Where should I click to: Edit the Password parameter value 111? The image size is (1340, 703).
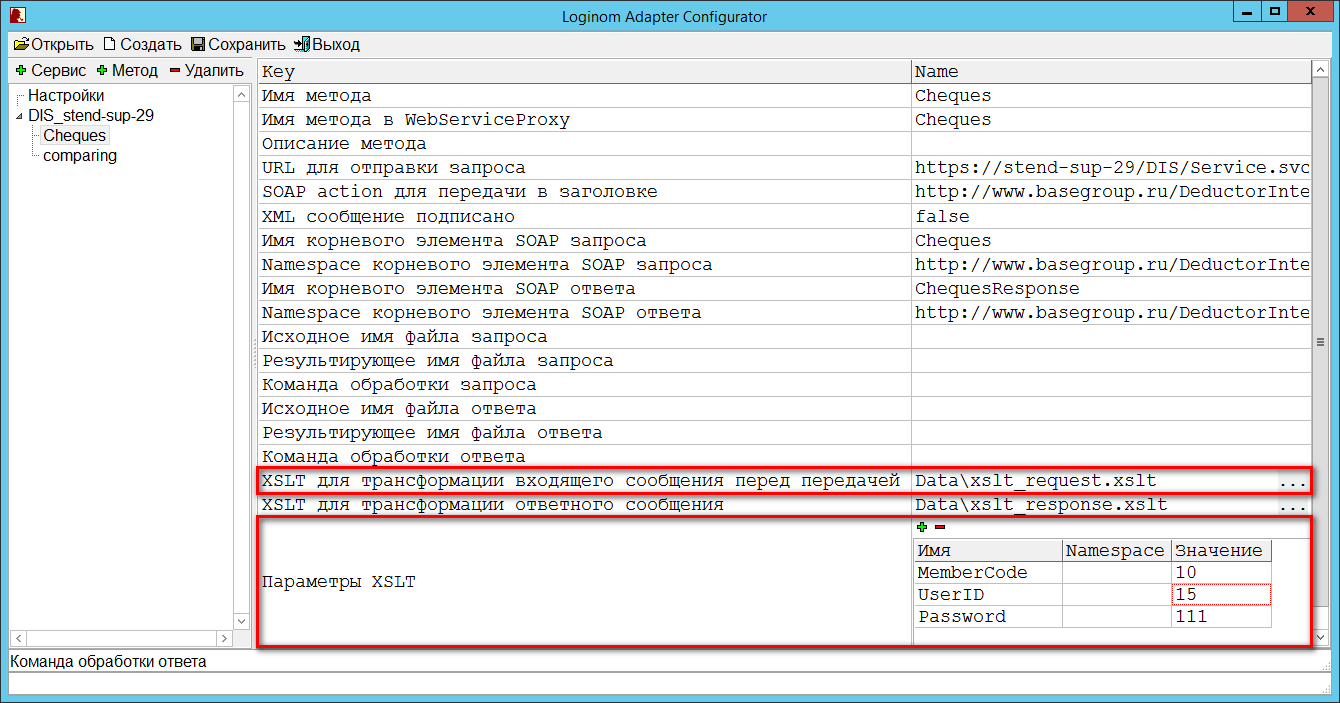[1221, 616]
